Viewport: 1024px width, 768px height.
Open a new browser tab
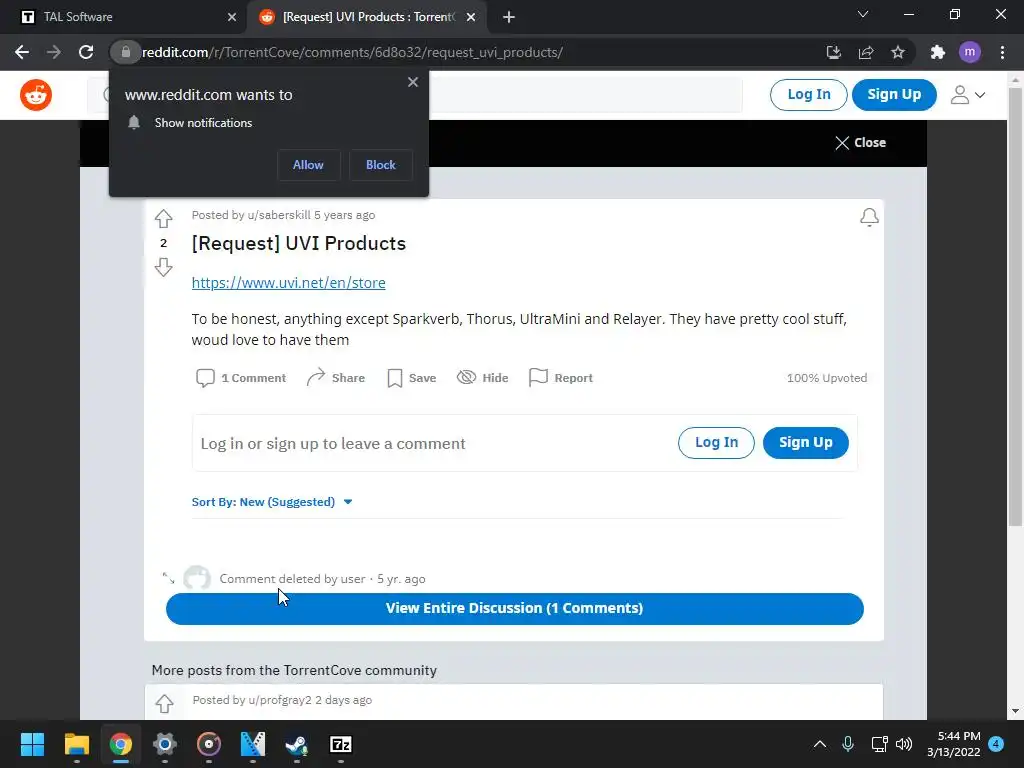click(509, 17)
